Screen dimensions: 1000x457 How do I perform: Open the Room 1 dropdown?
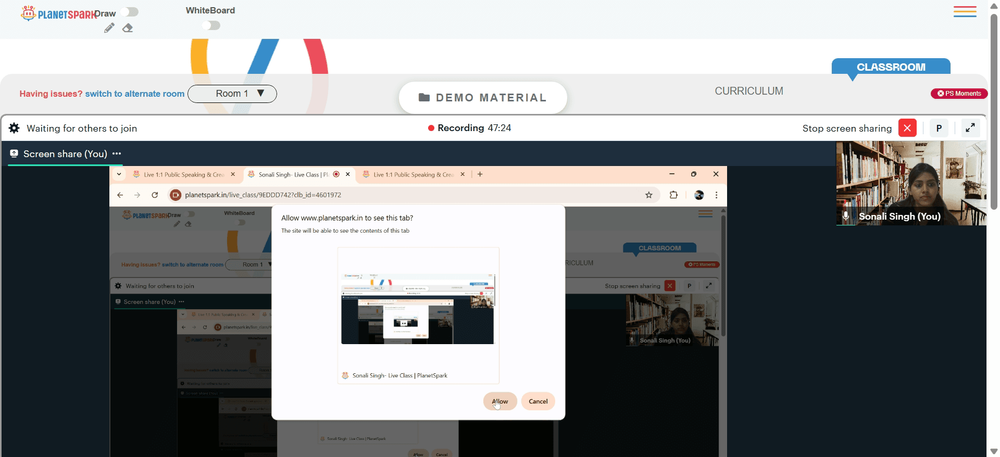tap(232, 94)
